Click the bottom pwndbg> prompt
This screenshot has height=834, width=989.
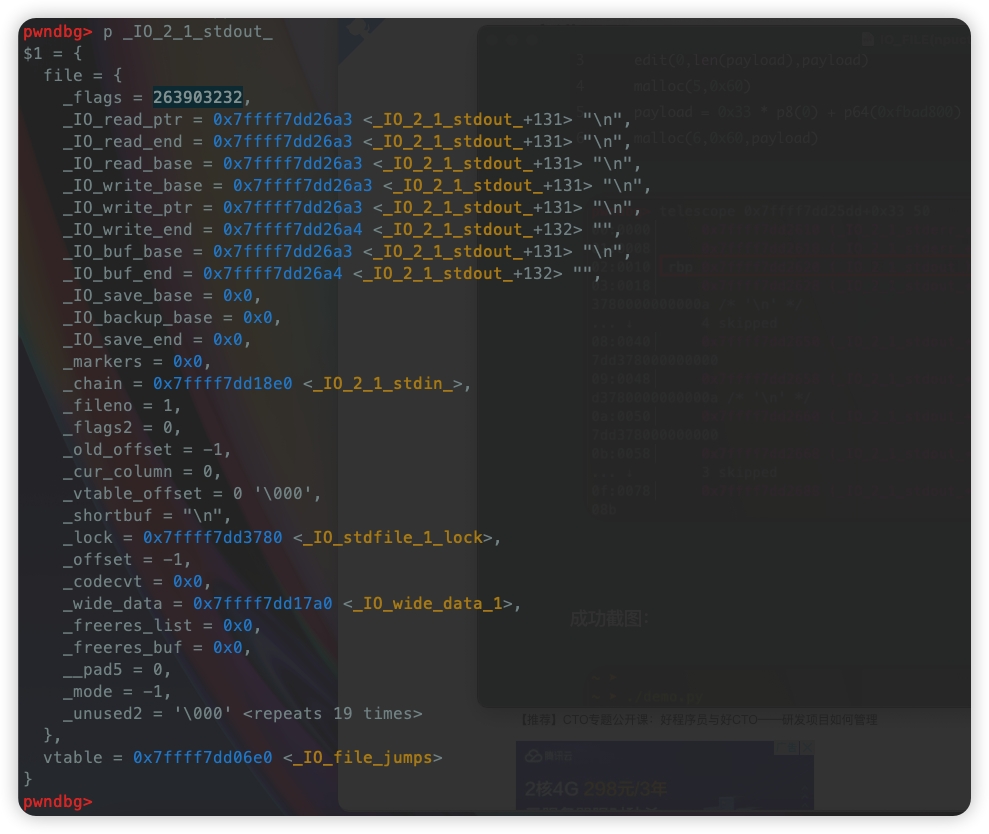[x=57, y=801]
